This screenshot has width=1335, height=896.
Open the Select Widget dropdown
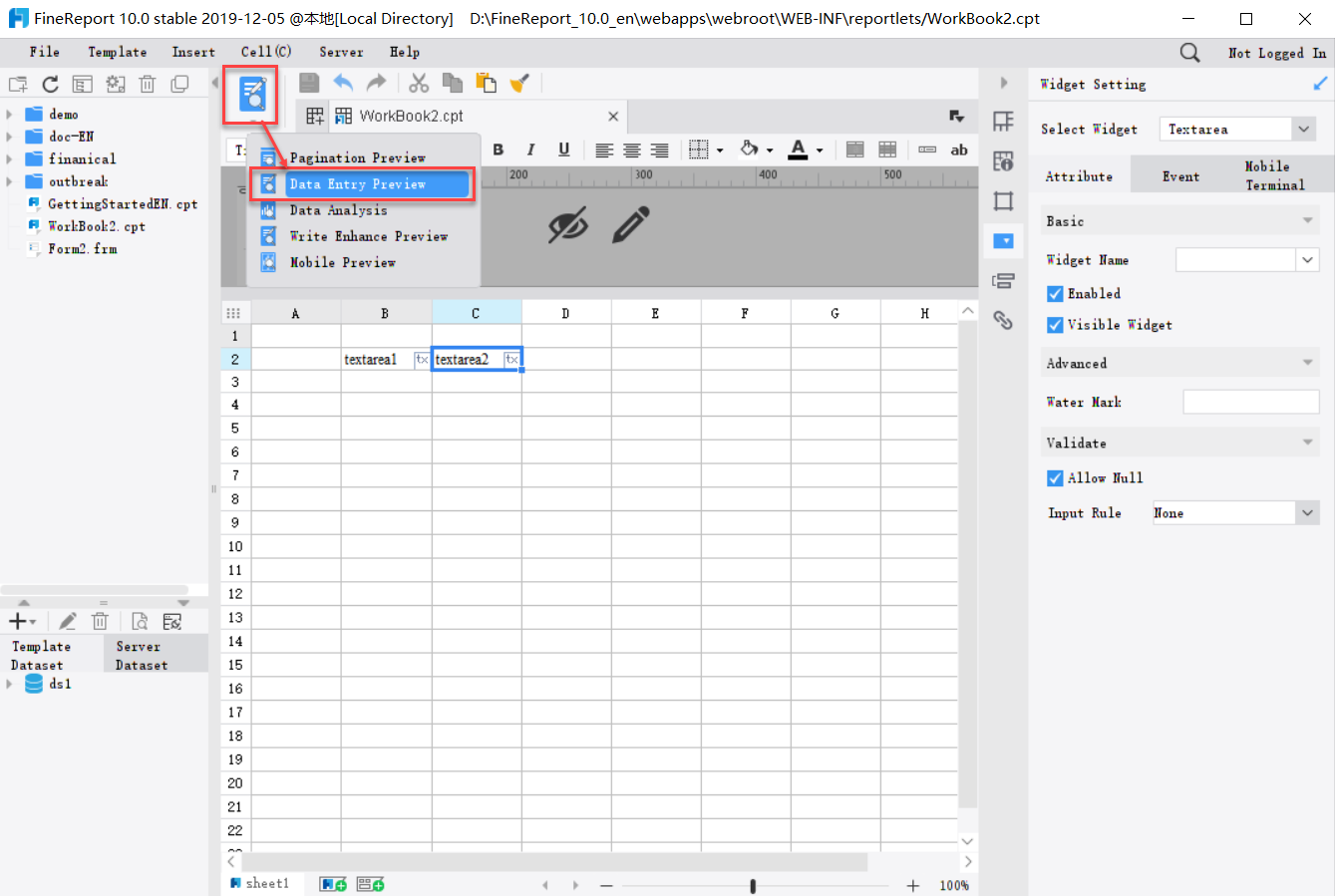pyautogui.click(x=1303, y=129)
